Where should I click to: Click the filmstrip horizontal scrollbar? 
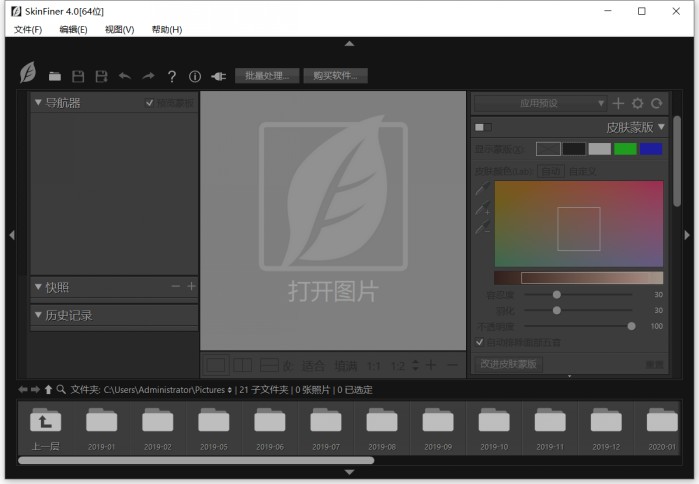[x=196, y=460]
